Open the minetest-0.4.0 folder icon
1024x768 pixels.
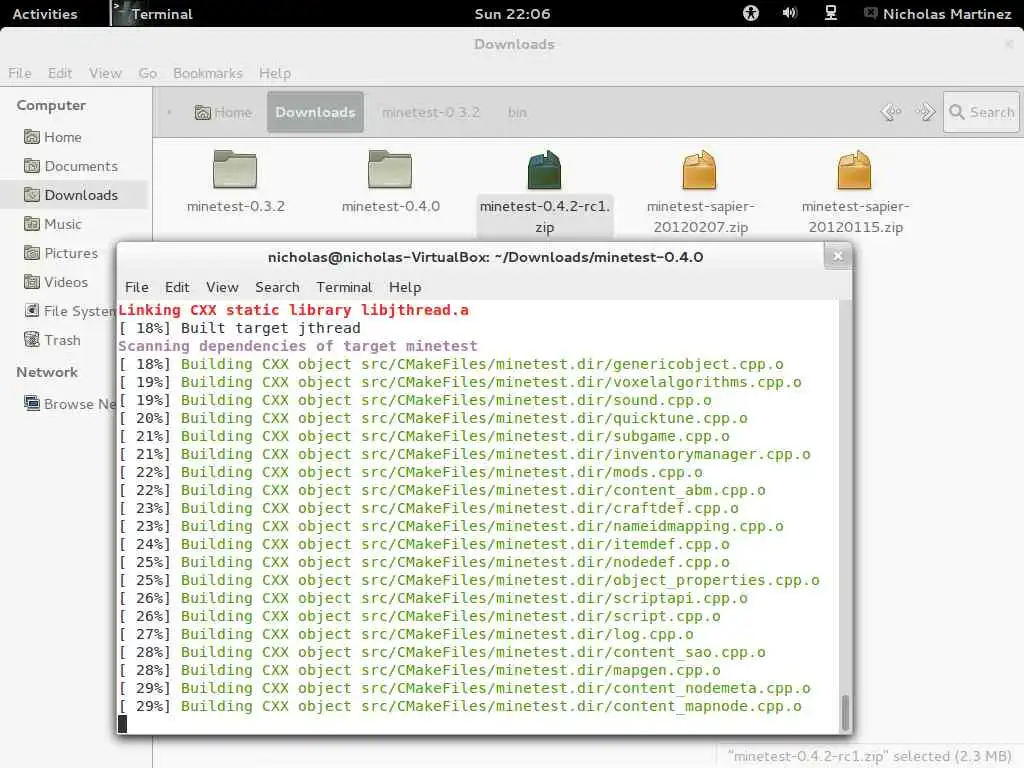[390, 169]
